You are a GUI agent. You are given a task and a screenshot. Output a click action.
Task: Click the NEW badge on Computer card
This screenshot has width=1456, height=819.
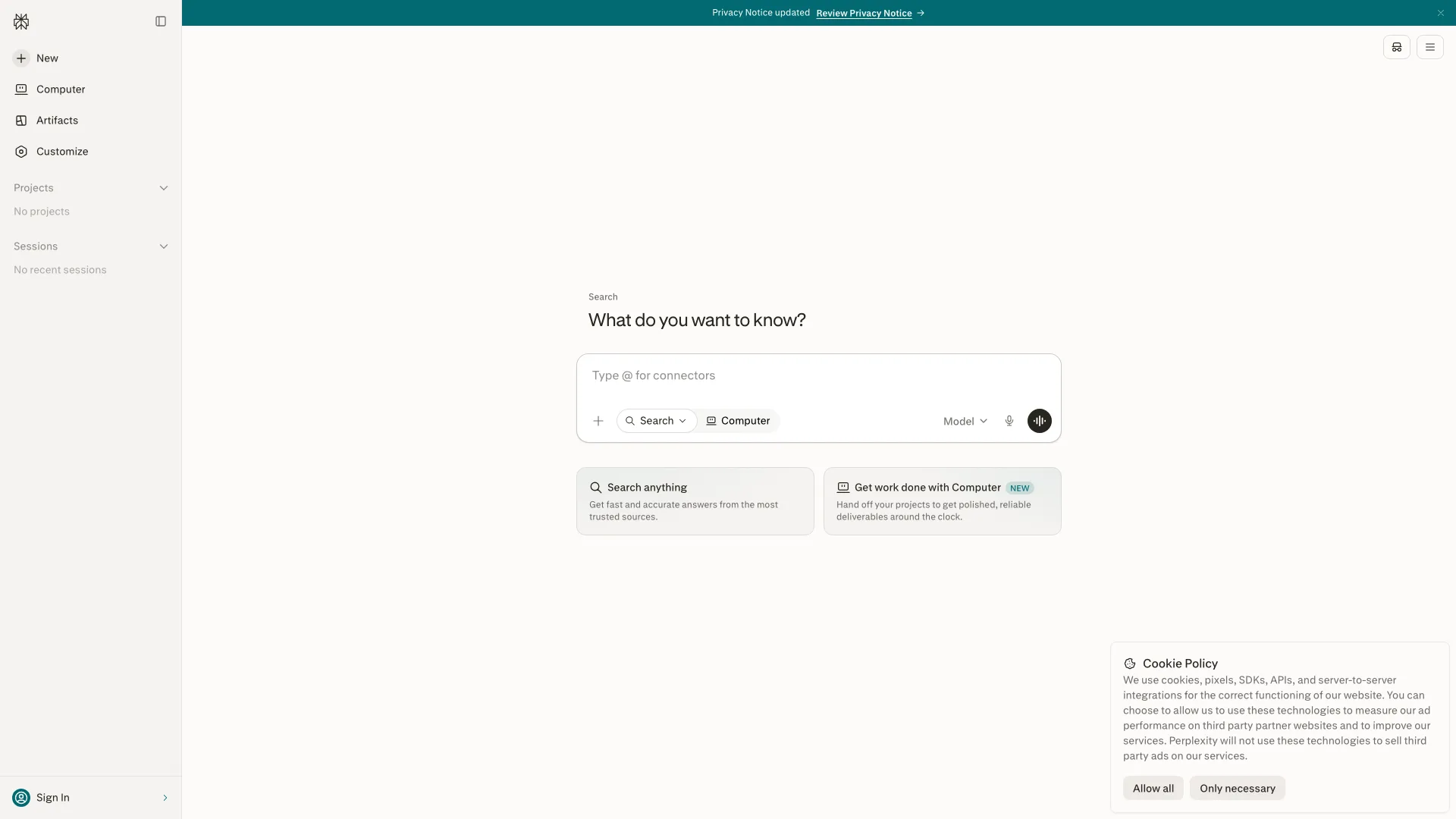click(1020, 488)
